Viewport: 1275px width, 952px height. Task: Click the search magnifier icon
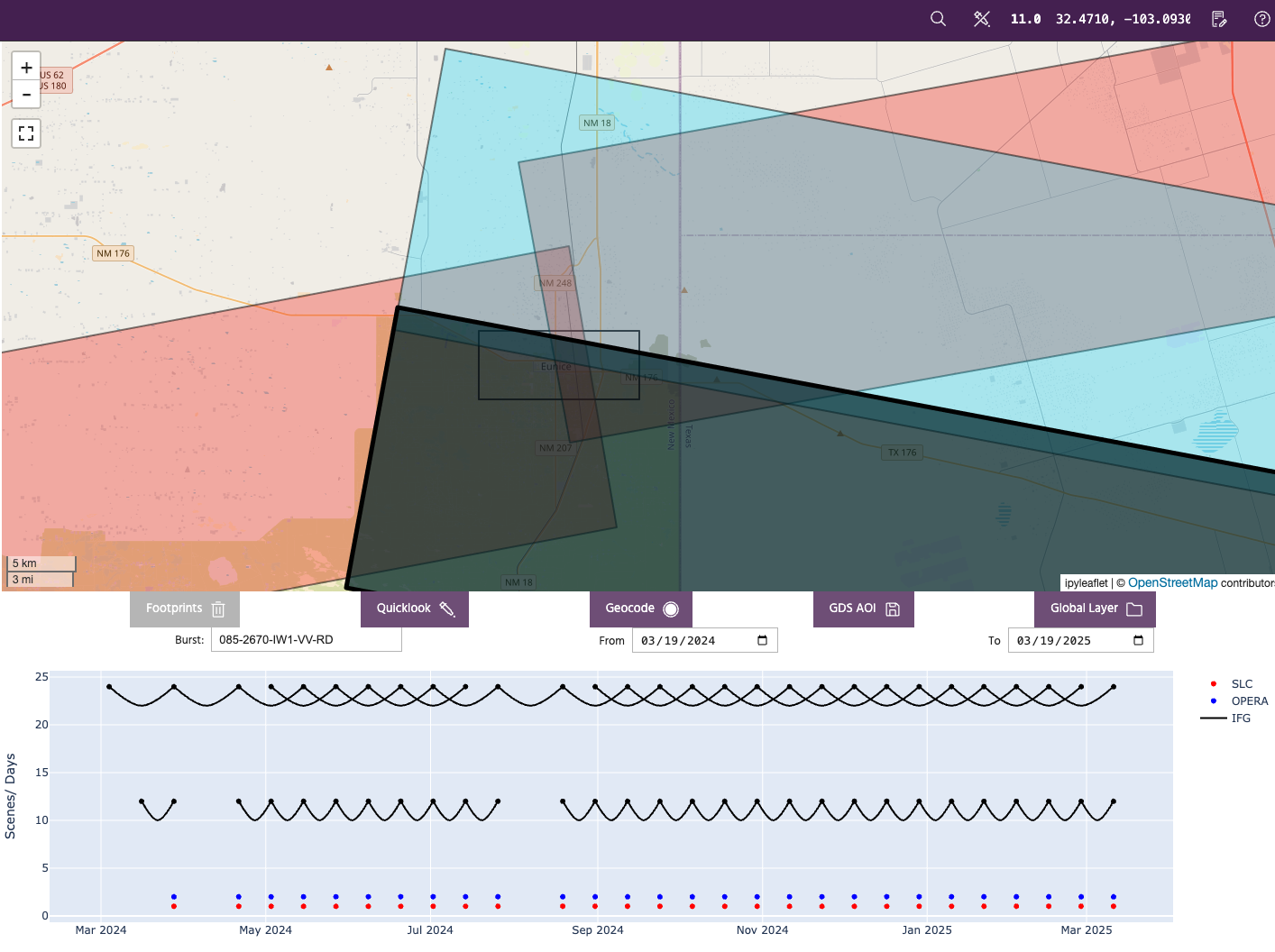pos(938,19)
